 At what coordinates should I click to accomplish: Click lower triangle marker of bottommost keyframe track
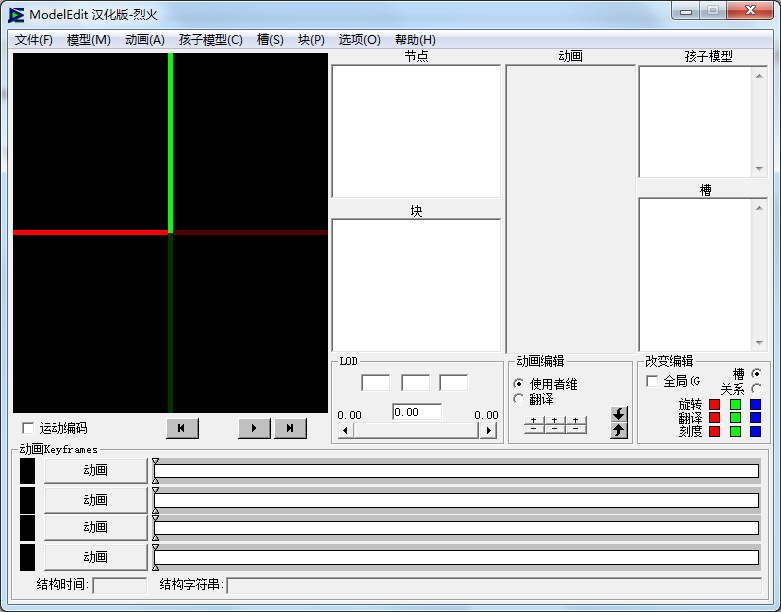coord(155,568)
